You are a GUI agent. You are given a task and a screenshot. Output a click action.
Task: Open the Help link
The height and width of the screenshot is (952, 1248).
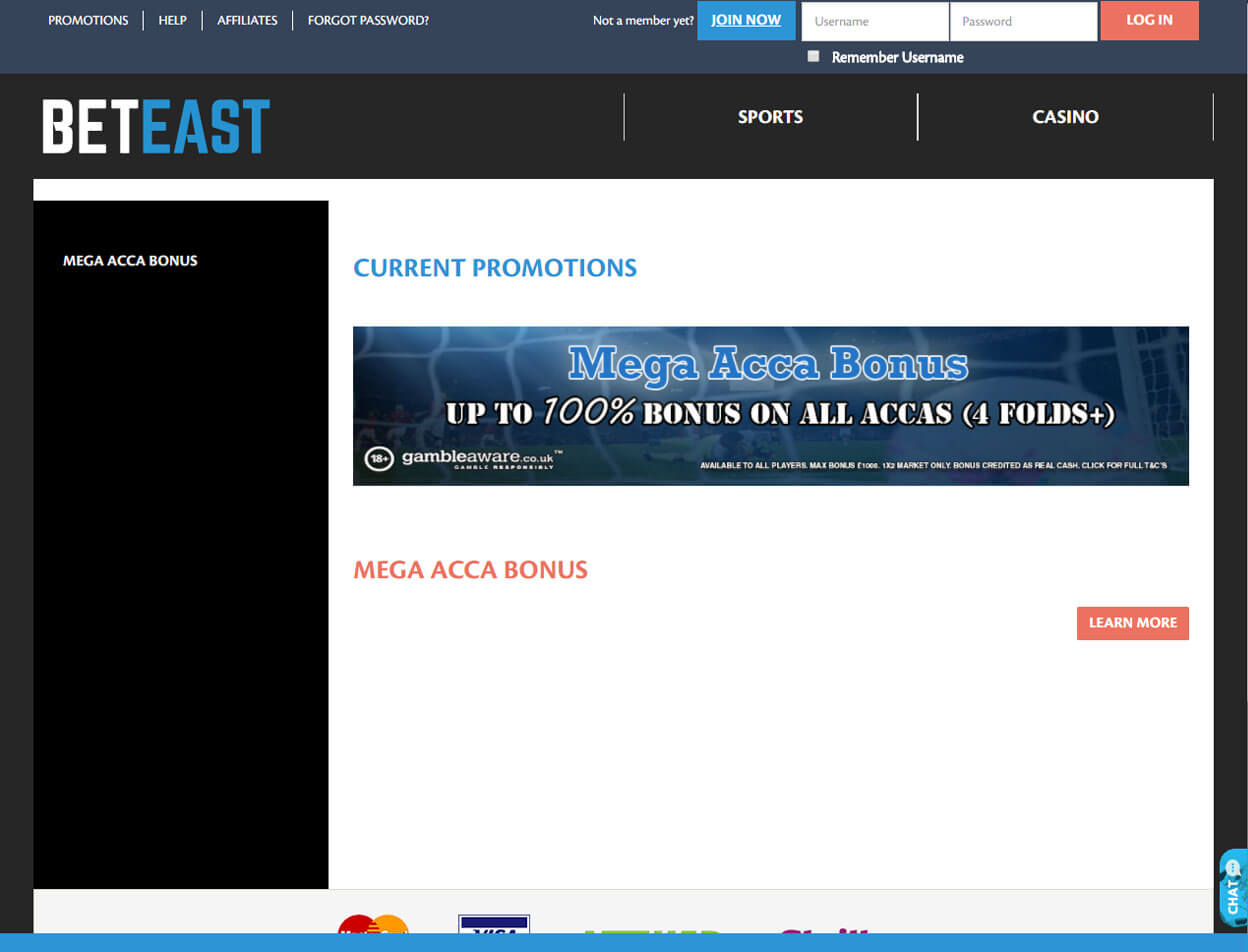click(x=172, y=20)
